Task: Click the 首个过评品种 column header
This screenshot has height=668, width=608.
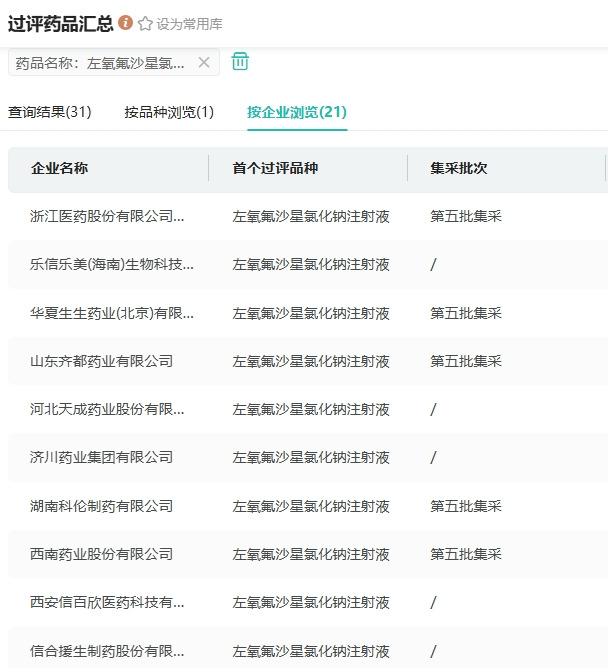Action: 275,168
